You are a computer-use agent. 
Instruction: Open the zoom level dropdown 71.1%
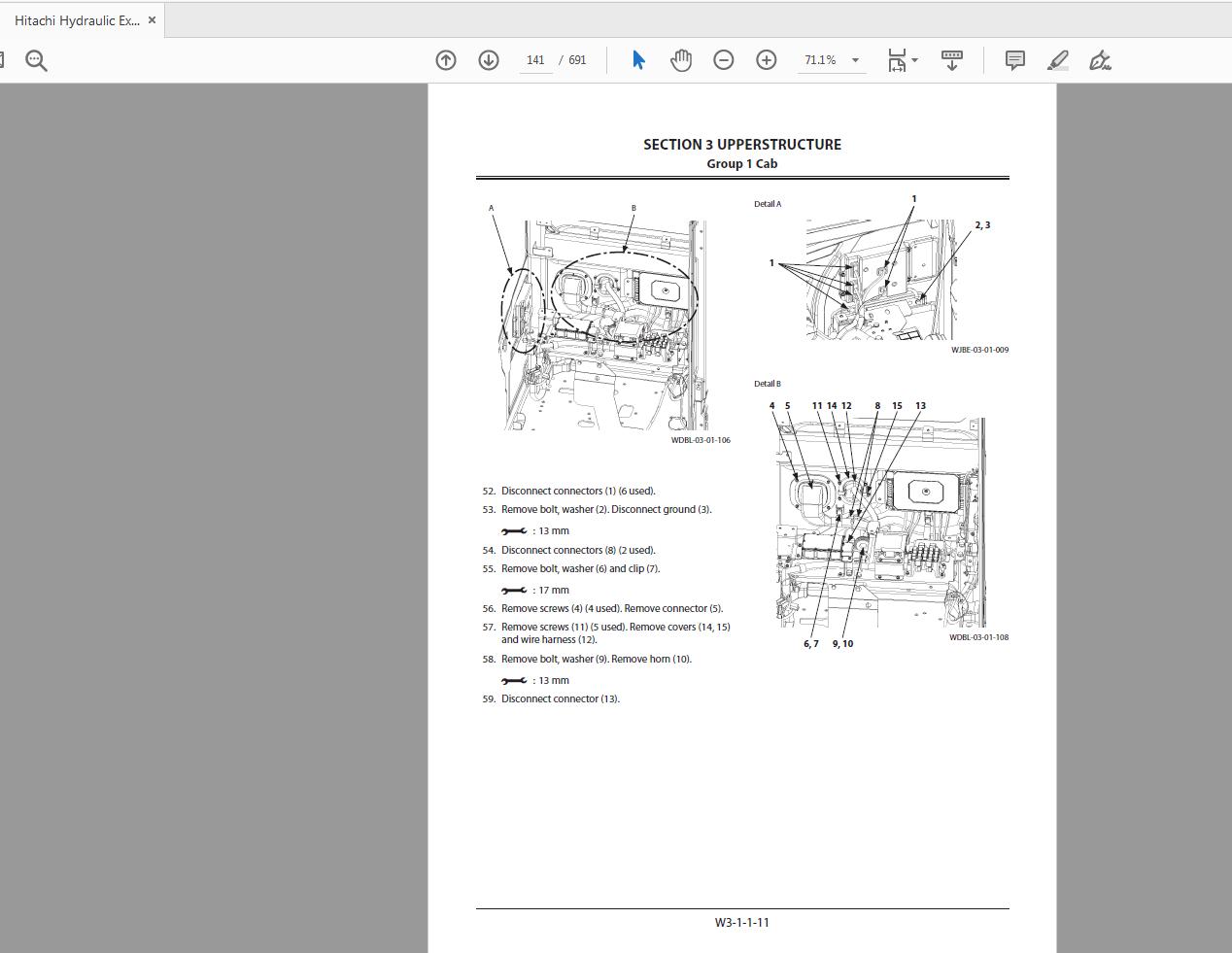832,60
